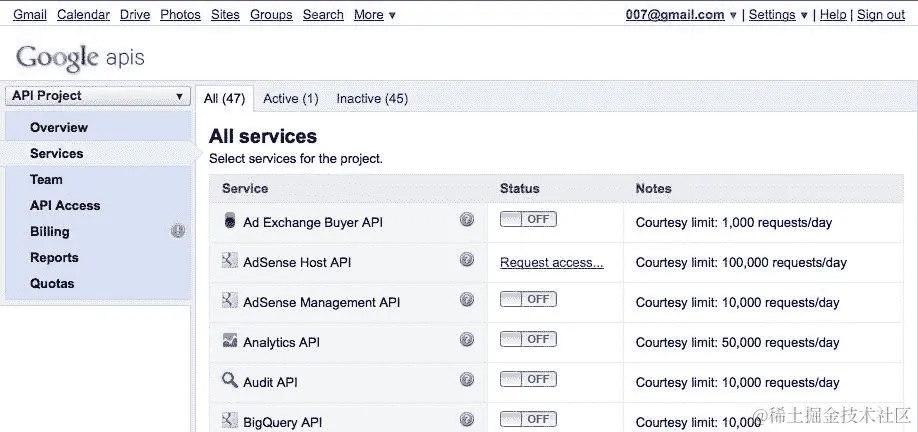Click the Analytics API chart icon
This screenshot has height=432, width=918.
pyautogui.click(x=230, y=340)
